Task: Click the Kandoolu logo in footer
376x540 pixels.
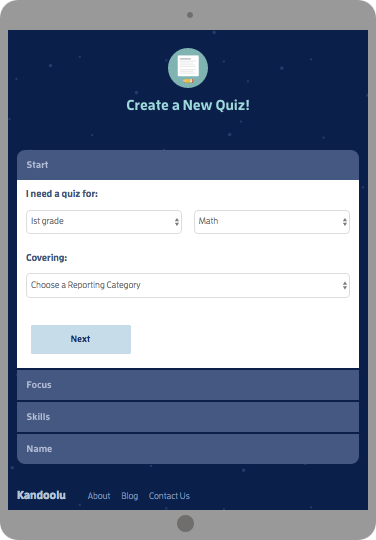Action: (x=41, y=495)
